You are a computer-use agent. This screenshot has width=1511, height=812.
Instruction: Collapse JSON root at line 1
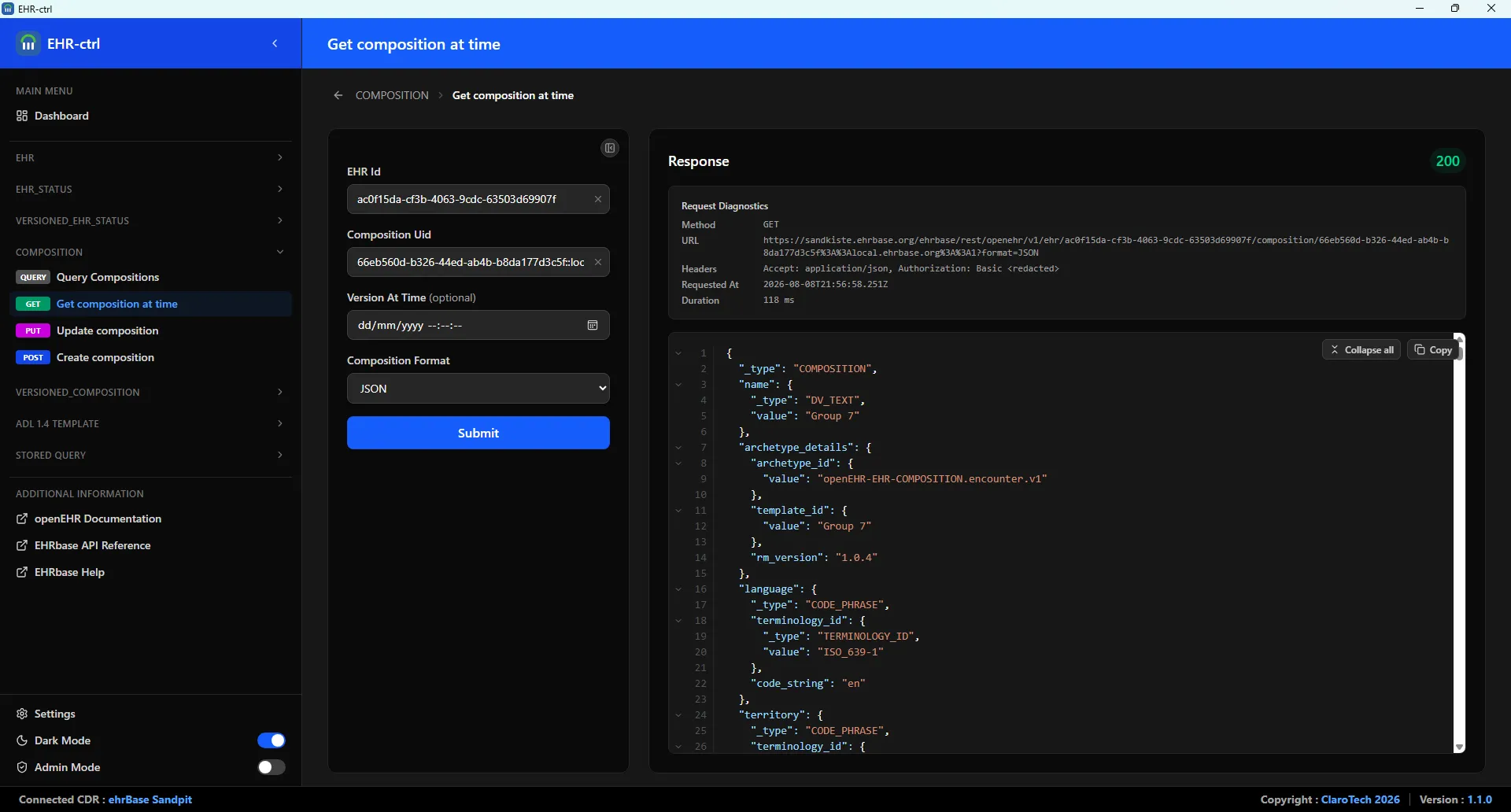678,353
